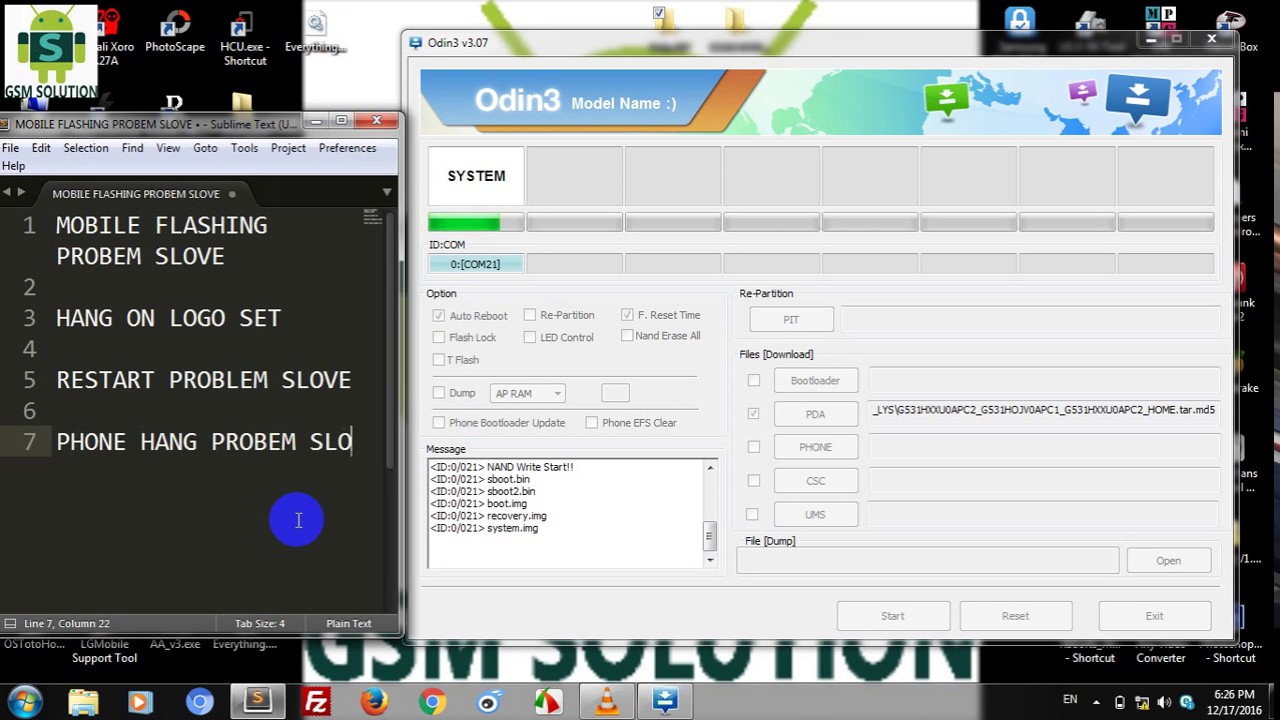The image size is (1280, 720).
Task: Show hidden system tray icons
Action: click(x=1097, y=702)
